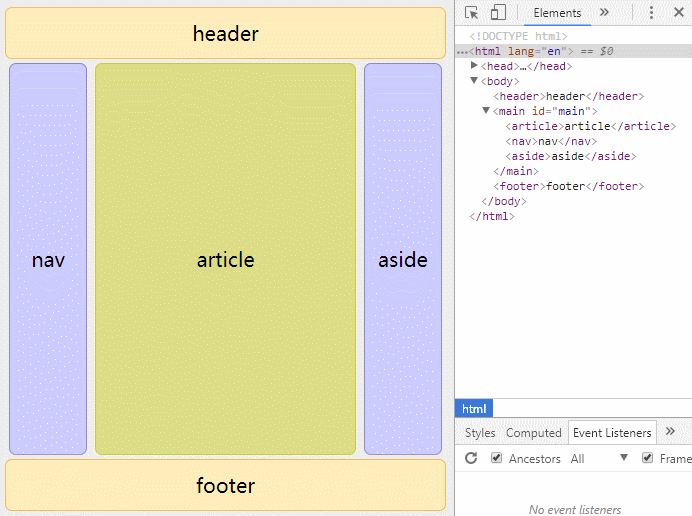The height and width of the screenshot is (516, 692).
Task: Select the footer element in DOM tree
Action: pyautogui.click(x=569, y=186)
